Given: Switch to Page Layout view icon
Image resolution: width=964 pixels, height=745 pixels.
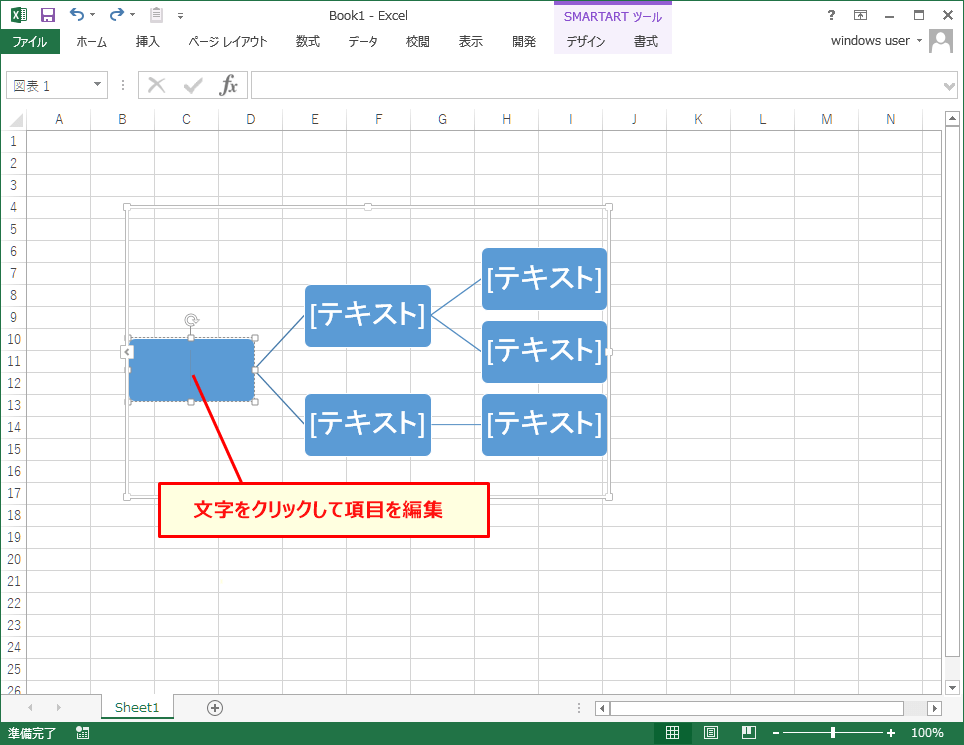Looking at the screenshot, I should (x=711, y=732).
